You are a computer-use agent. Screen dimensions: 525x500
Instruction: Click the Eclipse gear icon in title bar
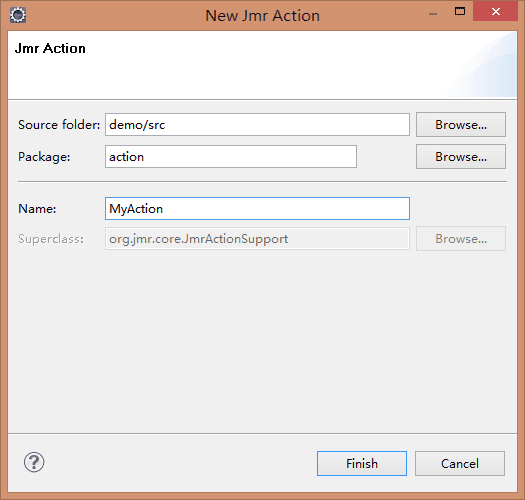(x=18, y=15)
